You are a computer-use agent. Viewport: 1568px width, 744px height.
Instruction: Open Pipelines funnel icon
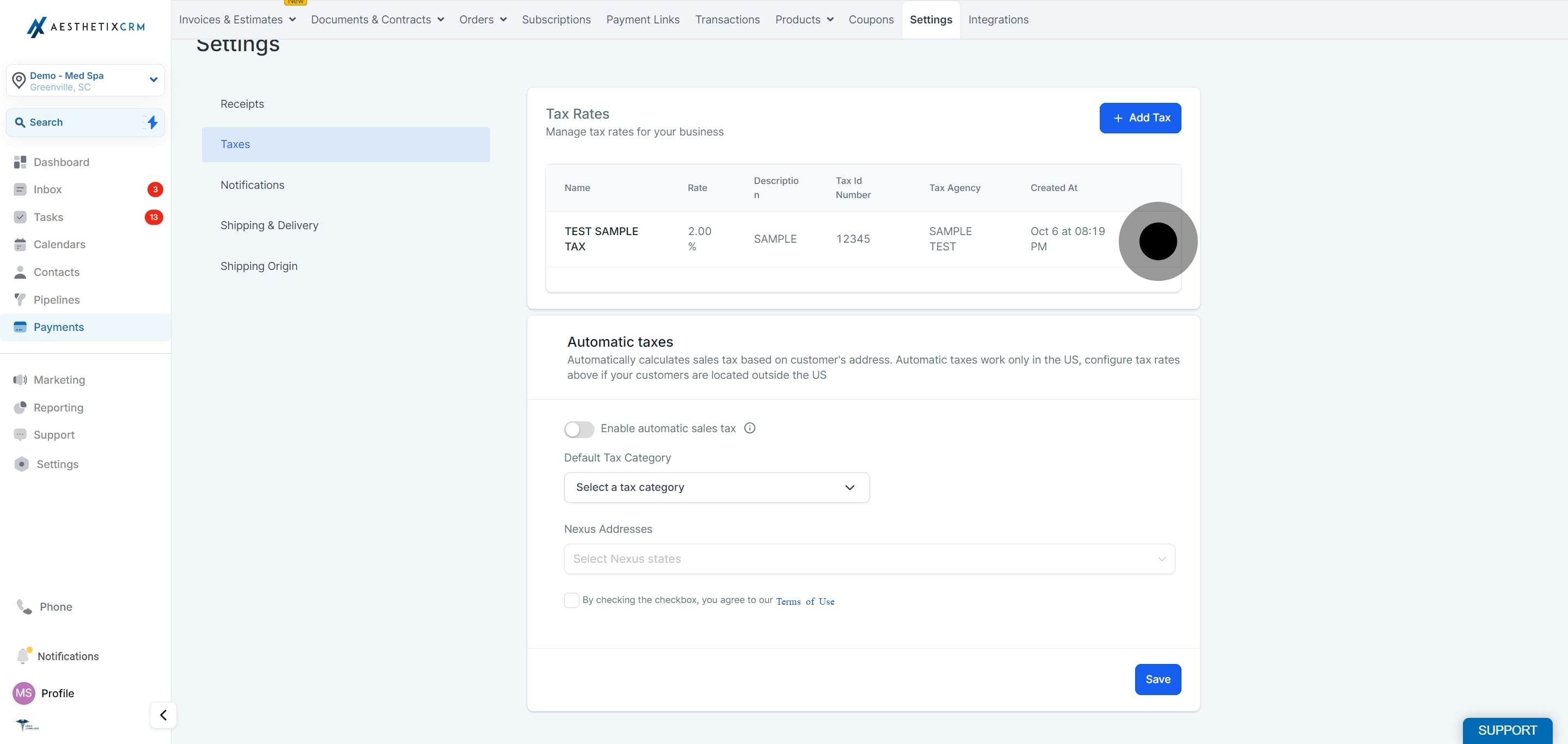20,299
